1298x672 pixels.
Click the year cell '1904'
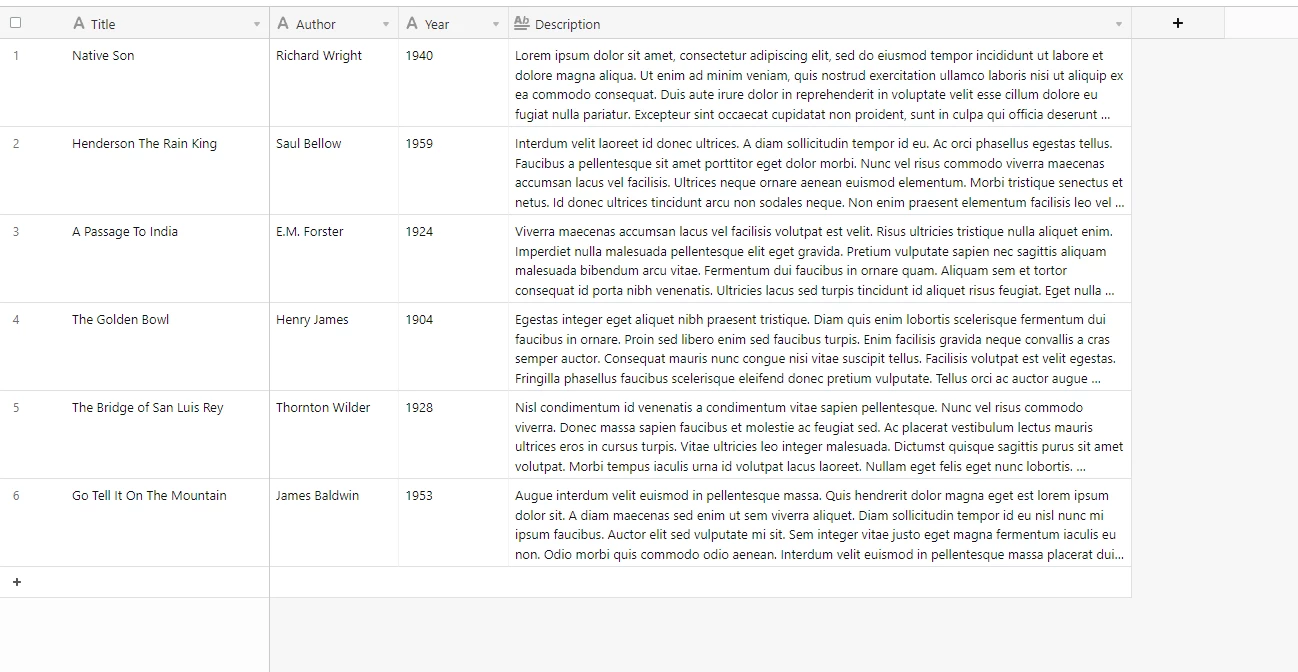453,347
